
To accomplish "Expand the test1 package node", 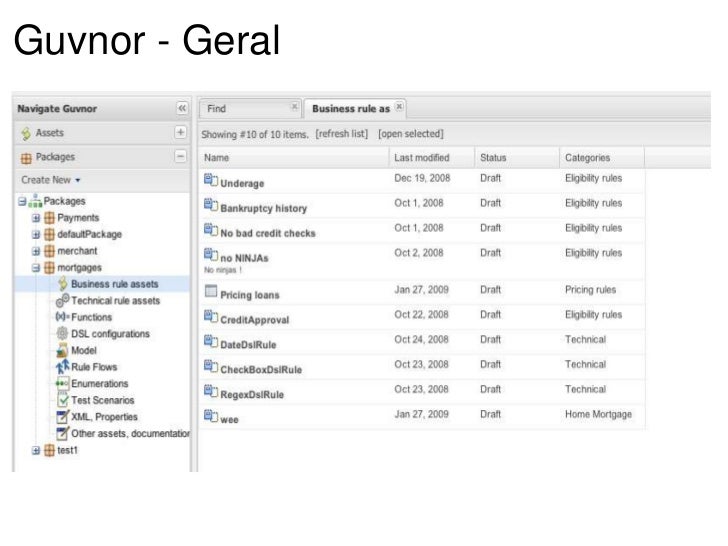I will 36,450.
